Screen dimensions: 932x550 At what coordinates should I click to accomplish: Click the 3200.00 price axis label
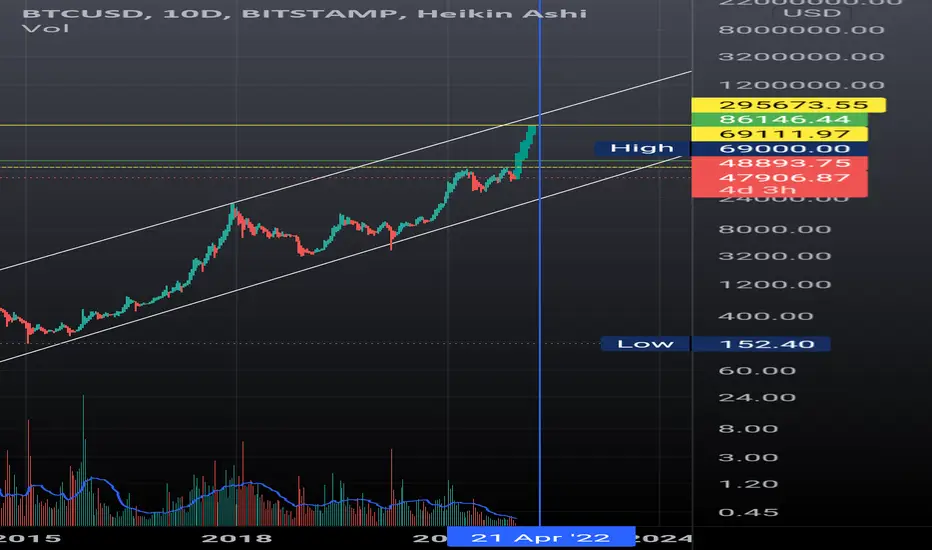[x=774, y=256]
